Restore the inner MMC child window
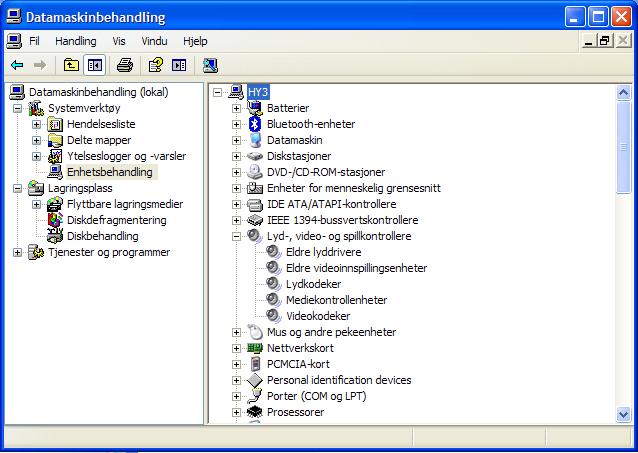The image size is (638, 453). click(605, 41)
